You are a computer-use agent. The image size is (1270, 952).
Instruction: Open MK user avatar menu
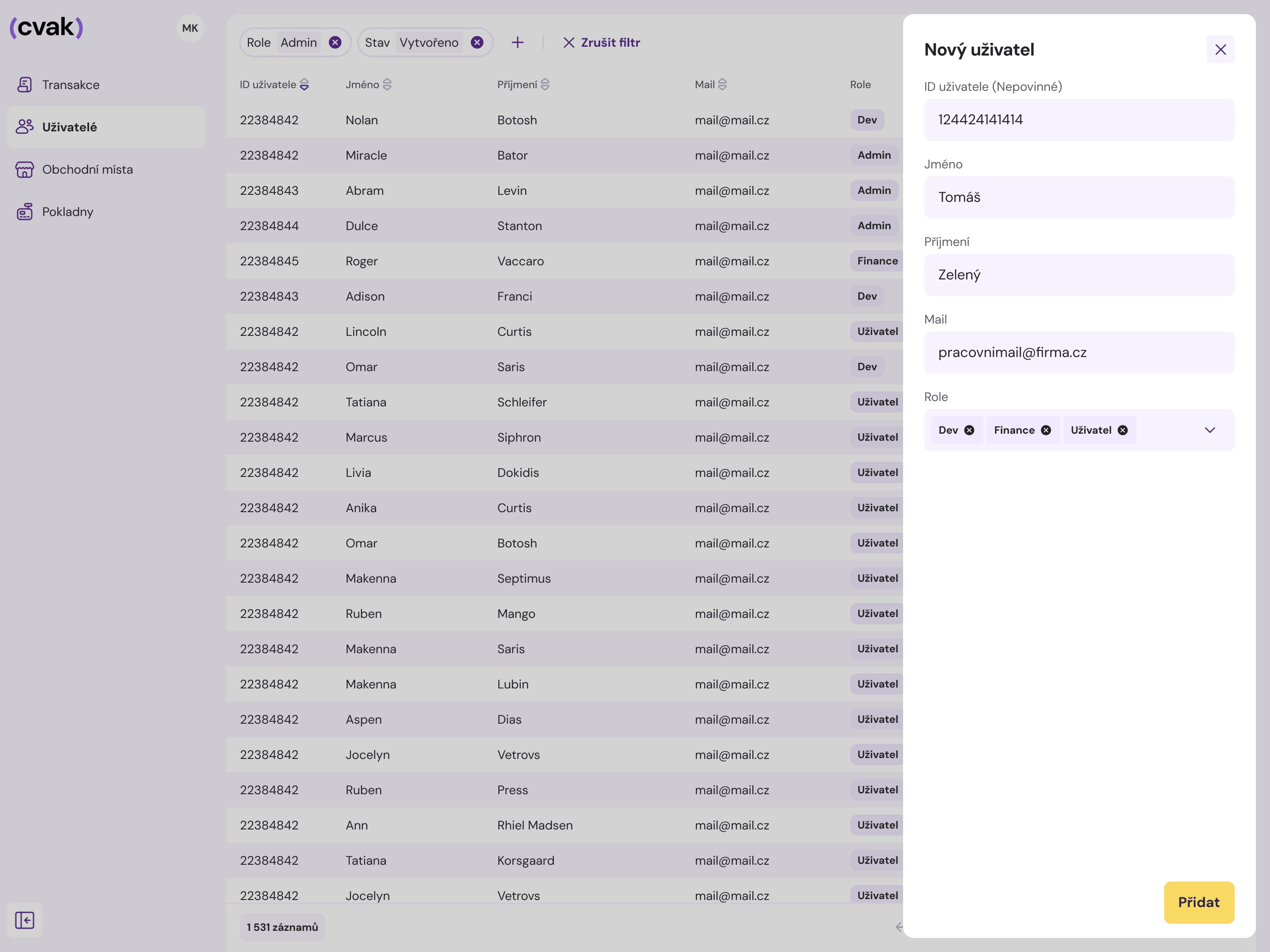(x=190, y=28)
